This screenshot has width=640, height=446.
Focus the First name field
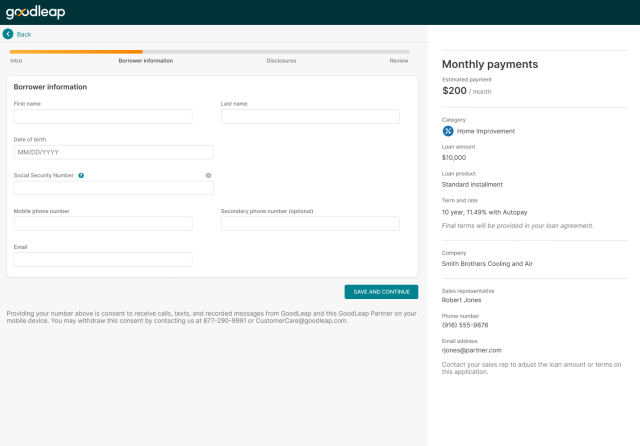(103, 117)
